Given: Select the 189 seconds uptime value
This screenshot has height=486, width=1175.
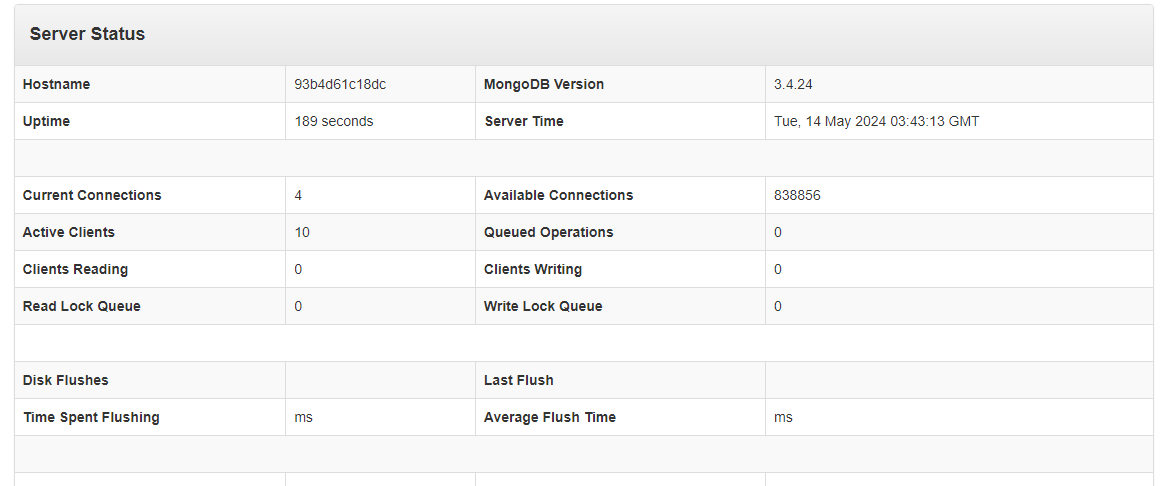Looking at the screenshot, I should 333,121.
